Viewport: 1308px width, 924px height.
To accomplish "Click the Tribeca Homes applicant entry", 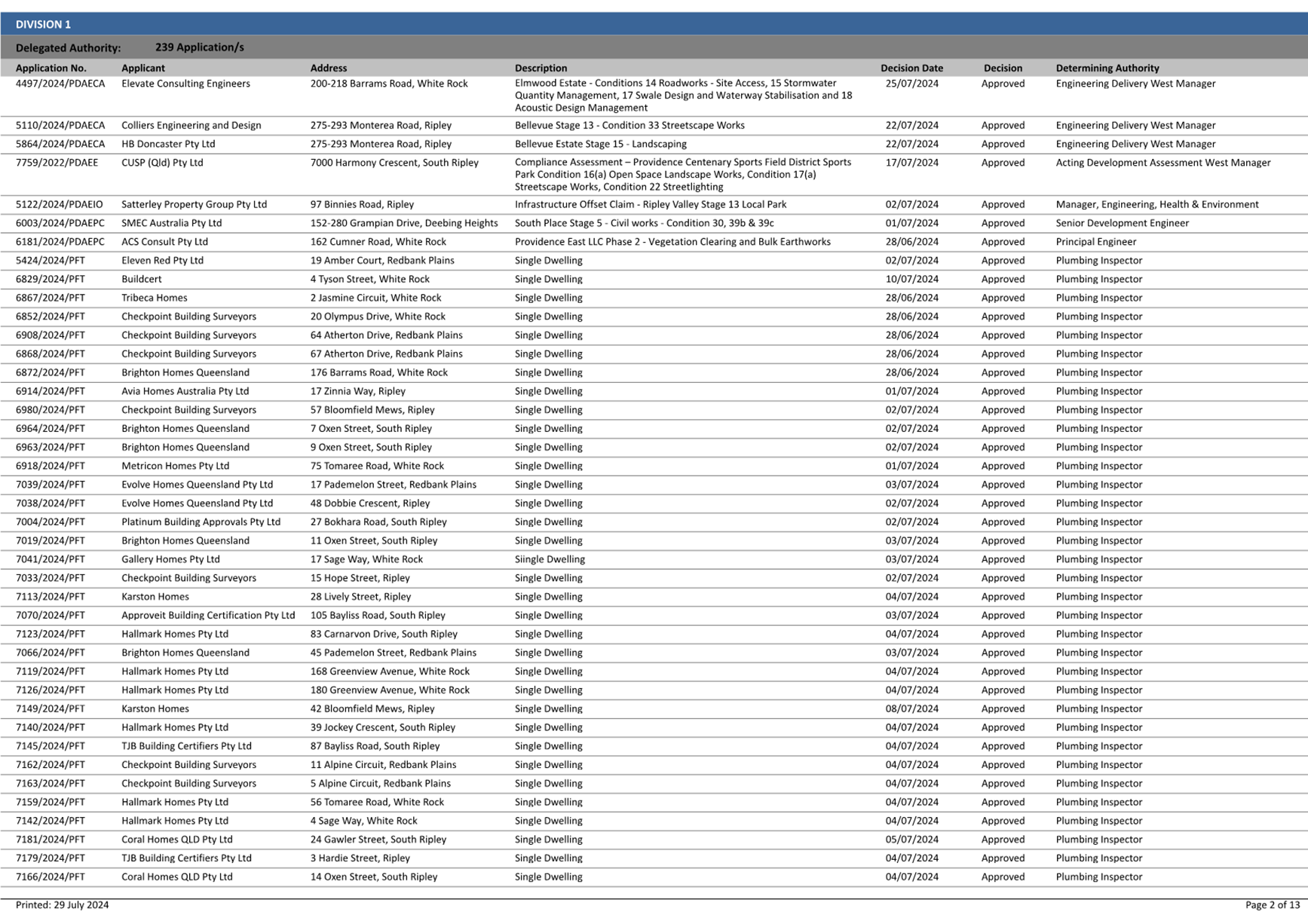I will pyautogui.click(x=154, y=298).
